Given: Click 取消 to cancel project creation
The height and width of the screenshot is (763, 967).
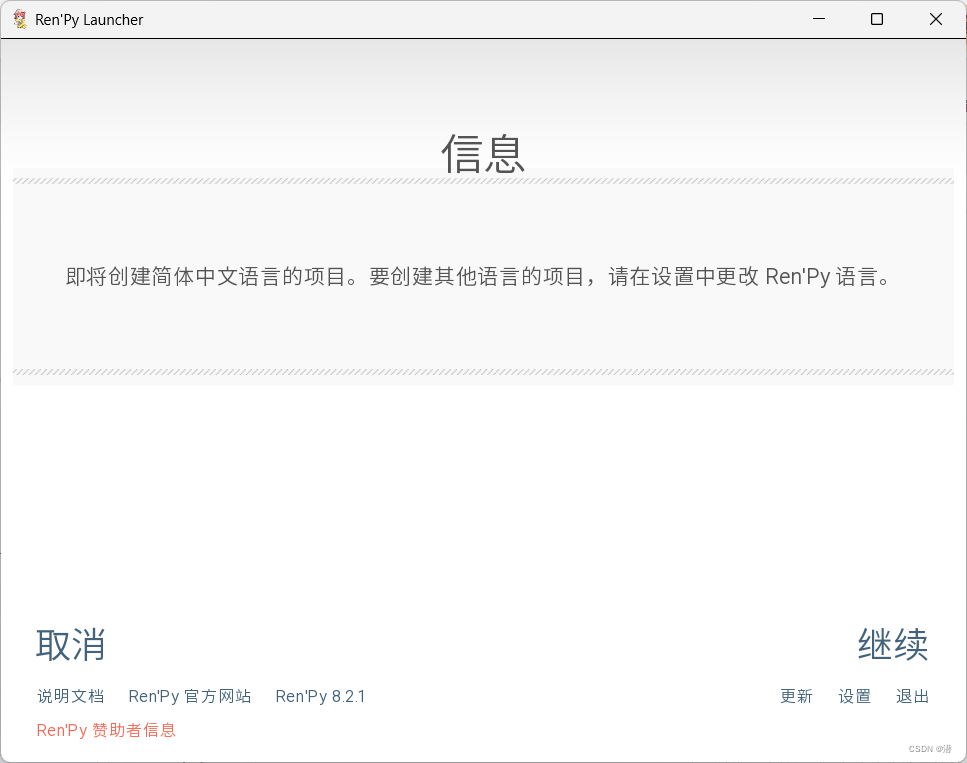Looking at the screenshot, I should [71, 645].
